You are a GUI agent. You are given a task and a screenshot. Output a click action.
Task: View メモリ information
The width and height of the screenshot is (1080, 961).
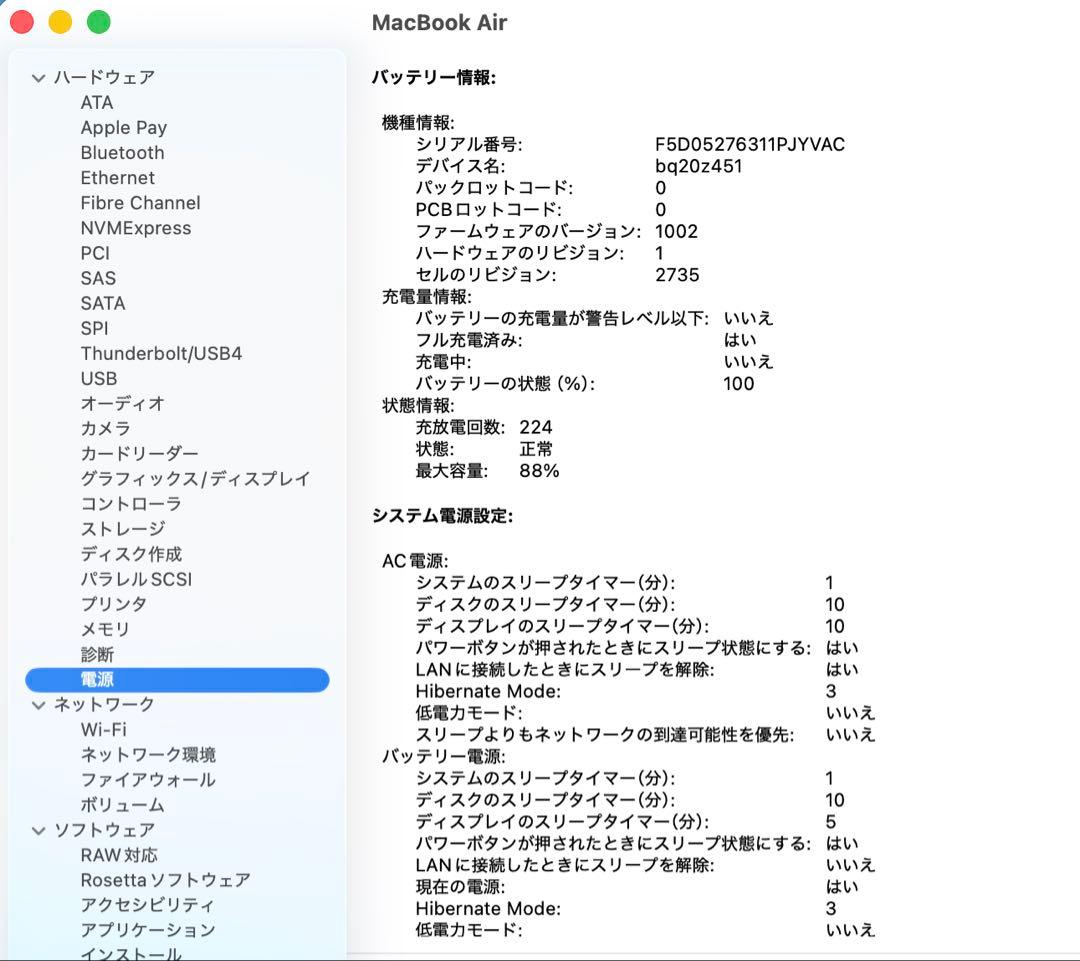[103, 629]
